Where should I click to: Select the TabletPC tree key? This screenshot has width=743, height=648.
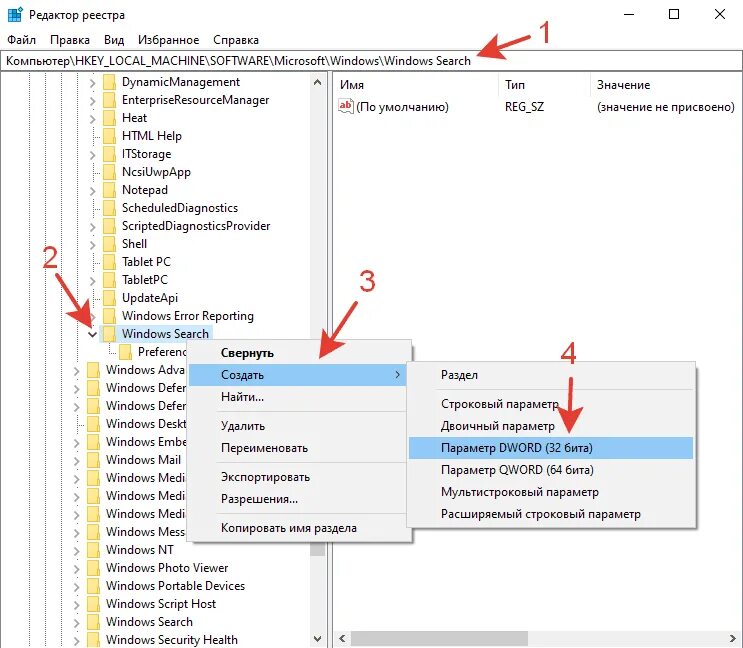(145, 279)
